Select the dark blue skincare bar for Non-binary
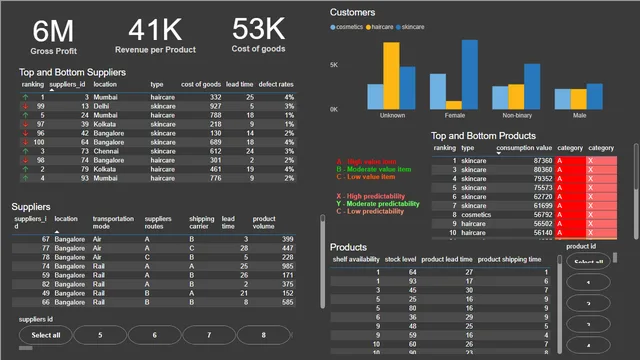The height and width of the screenshot is (360, 640). click(532, 87)
